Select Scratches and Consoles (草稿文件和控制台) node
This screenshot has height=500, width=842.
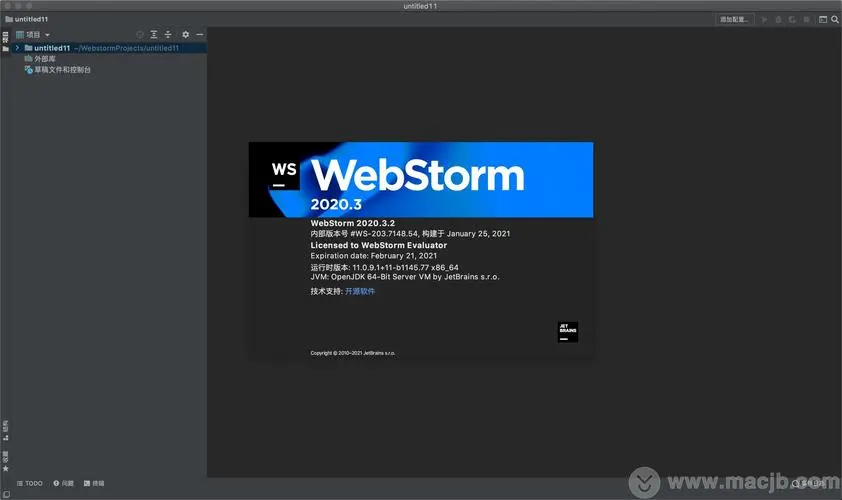[57, 70]
